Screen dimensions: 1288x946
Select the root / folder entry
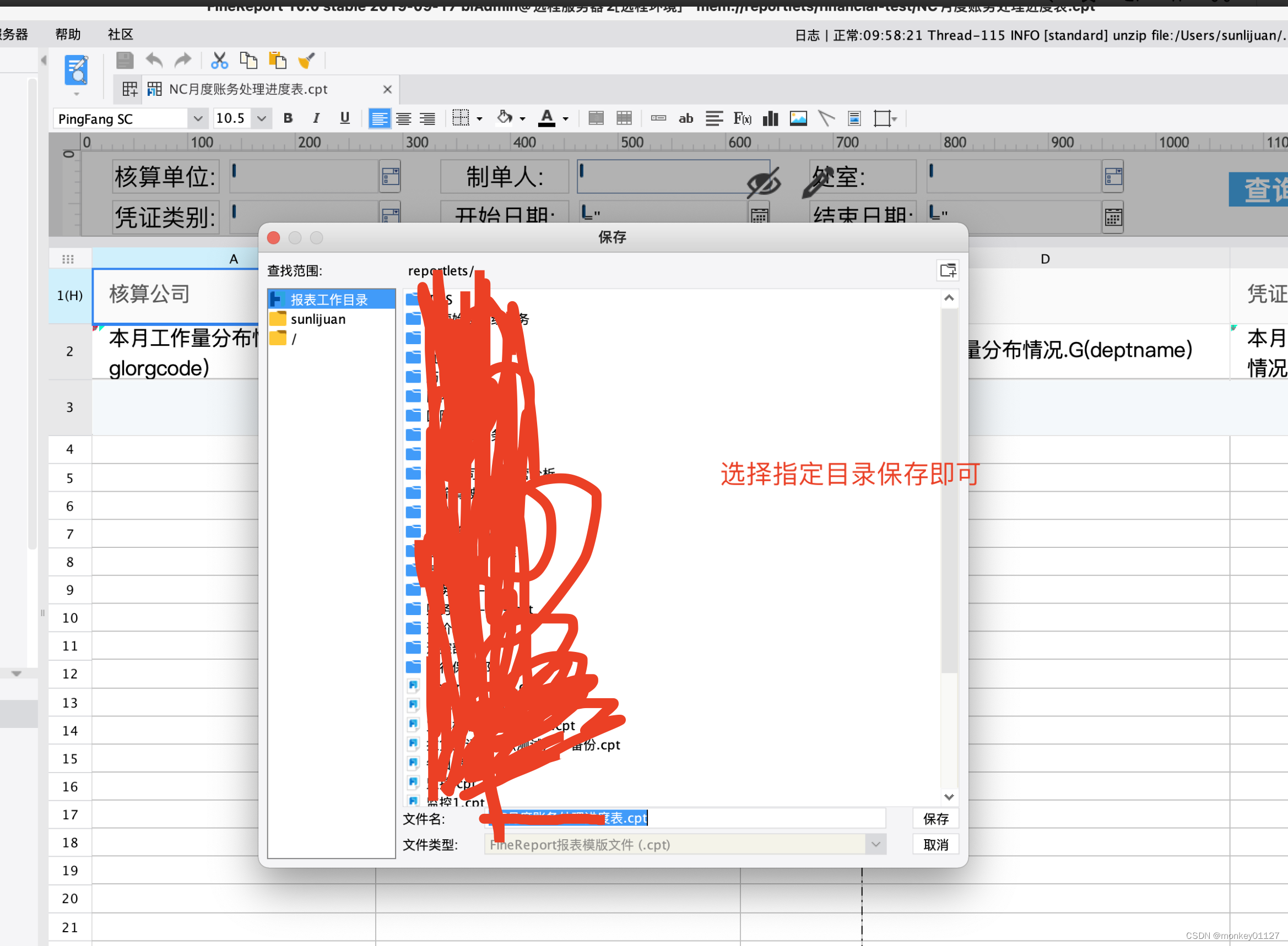(x=331, y=339)
